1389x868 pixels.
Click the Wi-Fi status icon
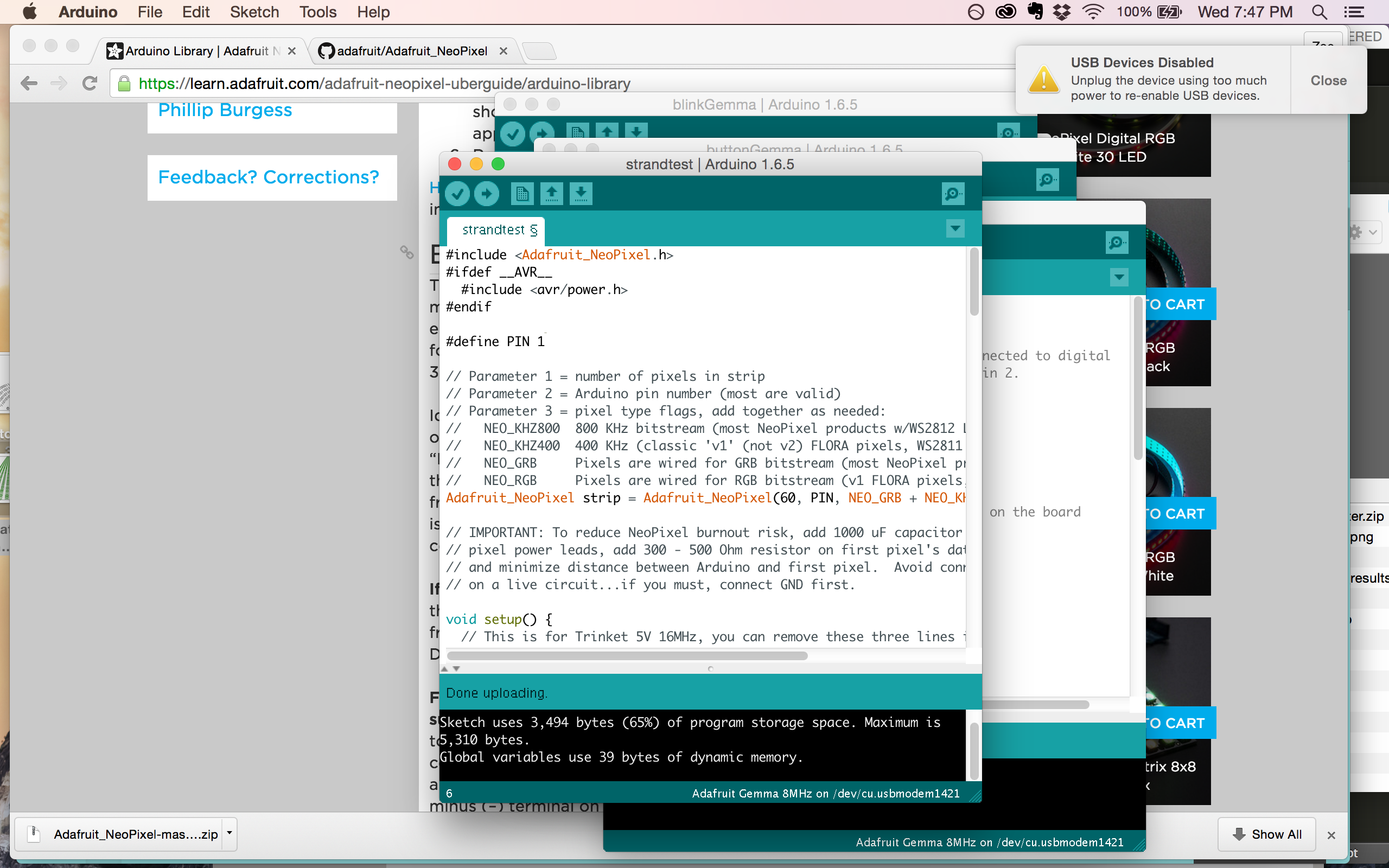tap(1093, 12)
